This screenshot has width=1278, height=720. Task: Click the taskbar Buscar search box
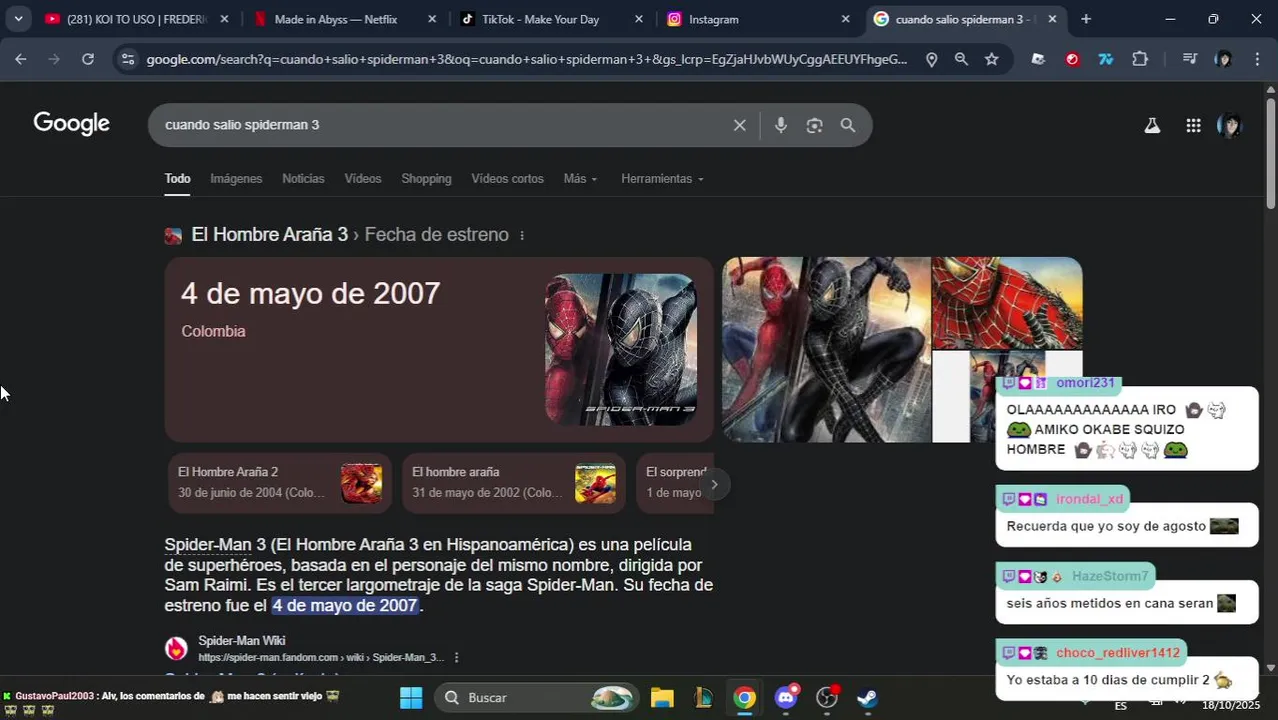click(x=537, y=697)
